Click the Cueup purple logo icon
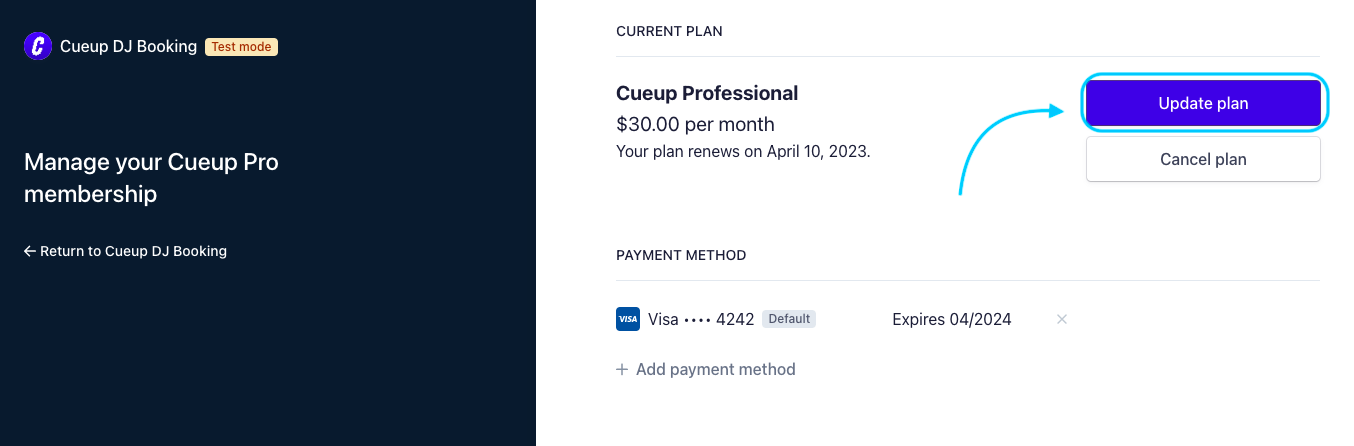This screenshot has width=1354, height=446. 38,46
